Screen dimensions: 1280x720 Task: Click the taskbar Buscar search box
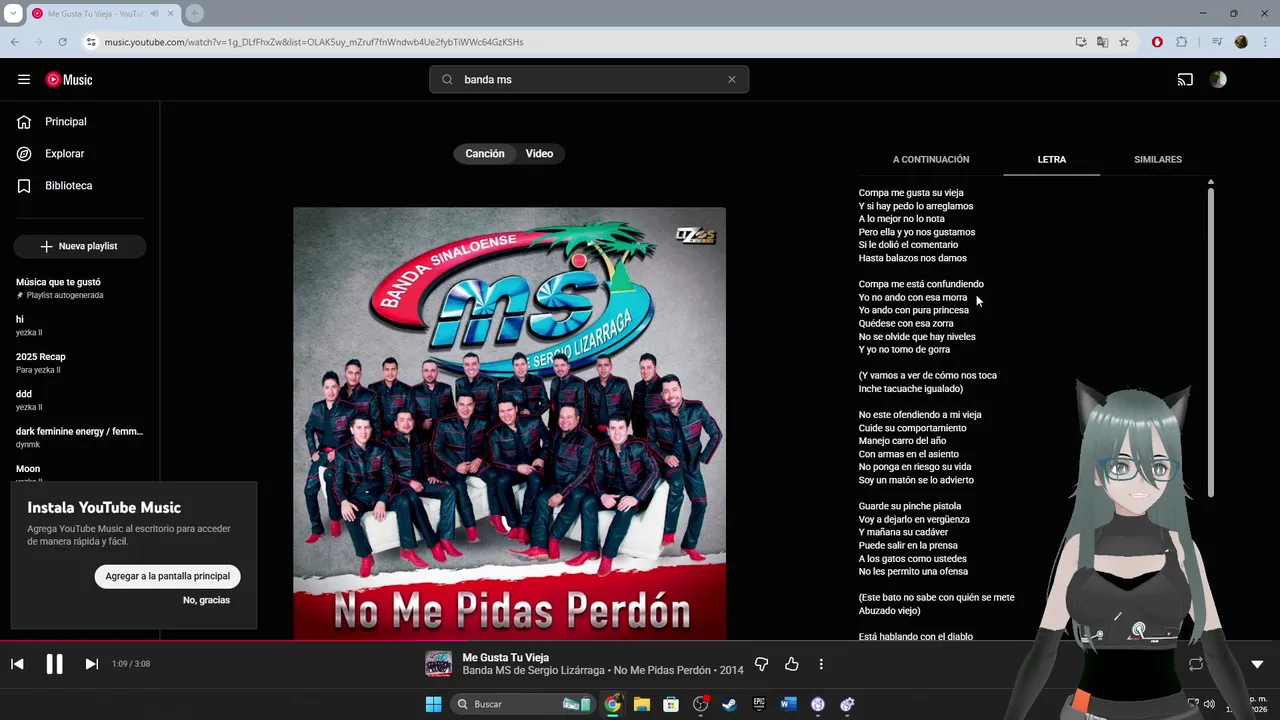(522, 704)
